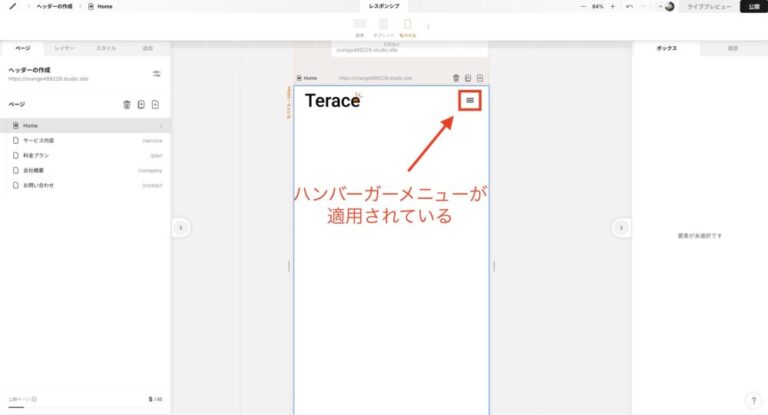Click the undo arrow in the top bar
768x415 pixels.
[629, 6]
